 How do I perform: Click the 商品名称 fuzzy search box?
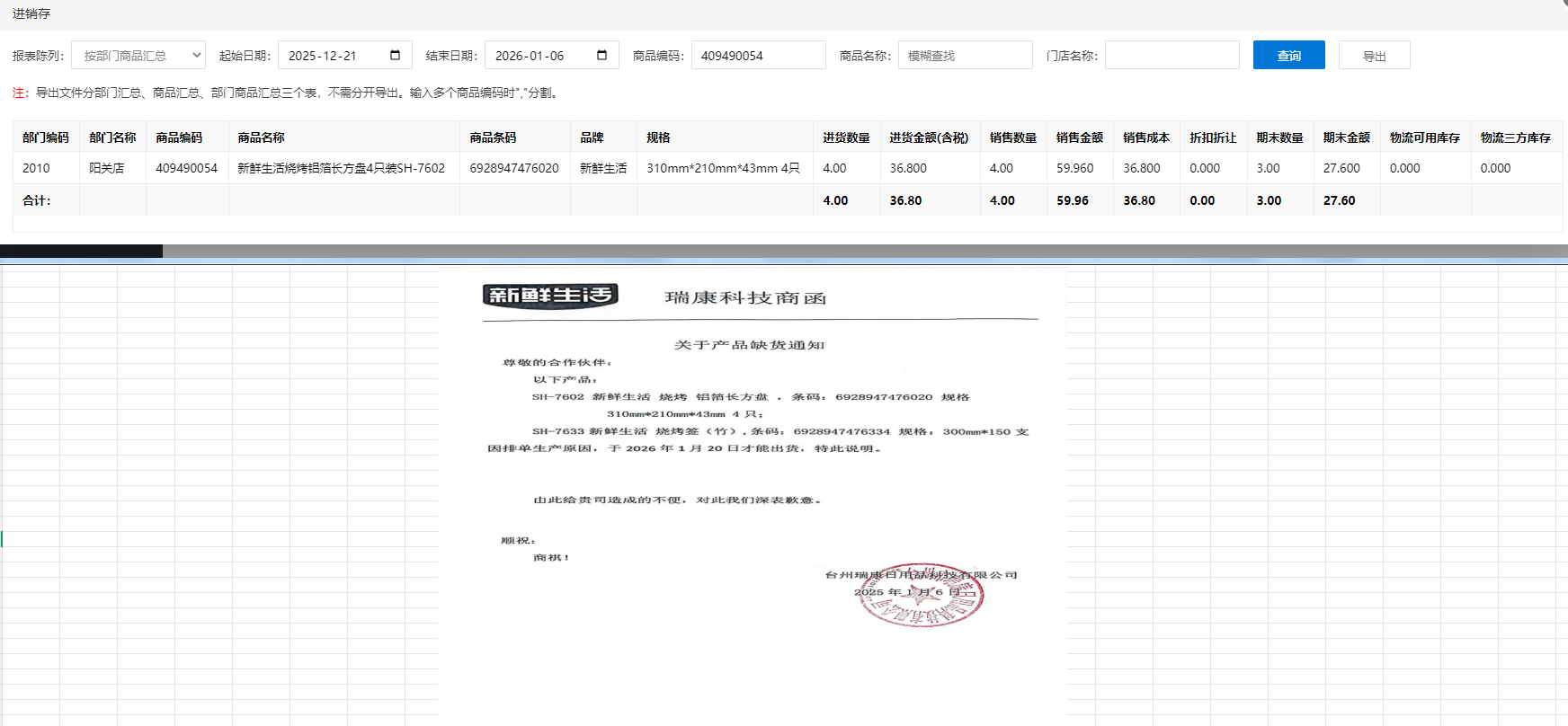(965, 56)
